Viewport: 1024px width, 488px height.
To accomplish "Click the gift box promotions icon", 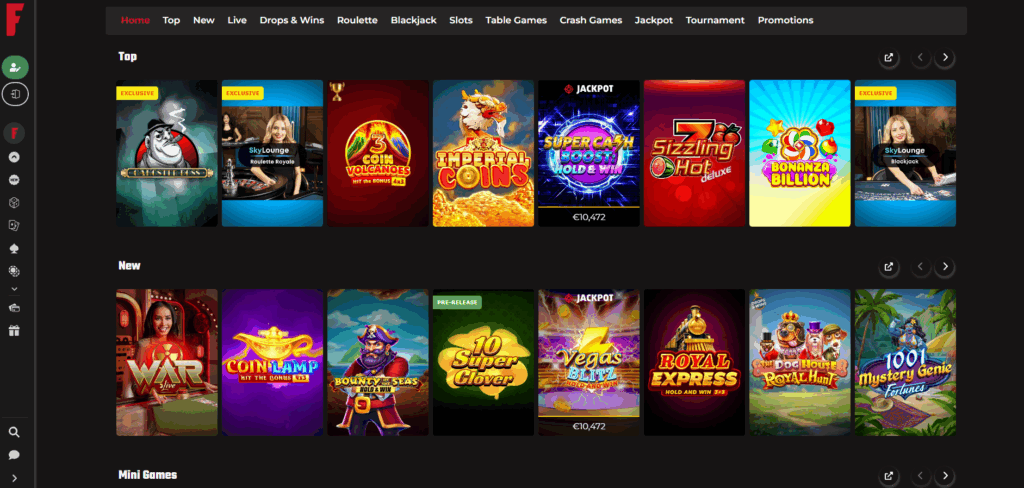I will 14,331.
